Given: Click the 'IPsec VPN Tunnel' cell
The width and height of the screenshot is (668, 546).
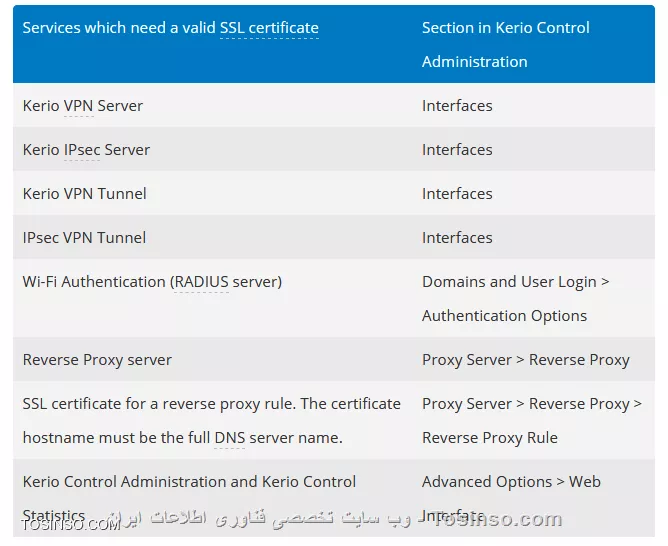Looking at the screenshot, I should [84, 238].
